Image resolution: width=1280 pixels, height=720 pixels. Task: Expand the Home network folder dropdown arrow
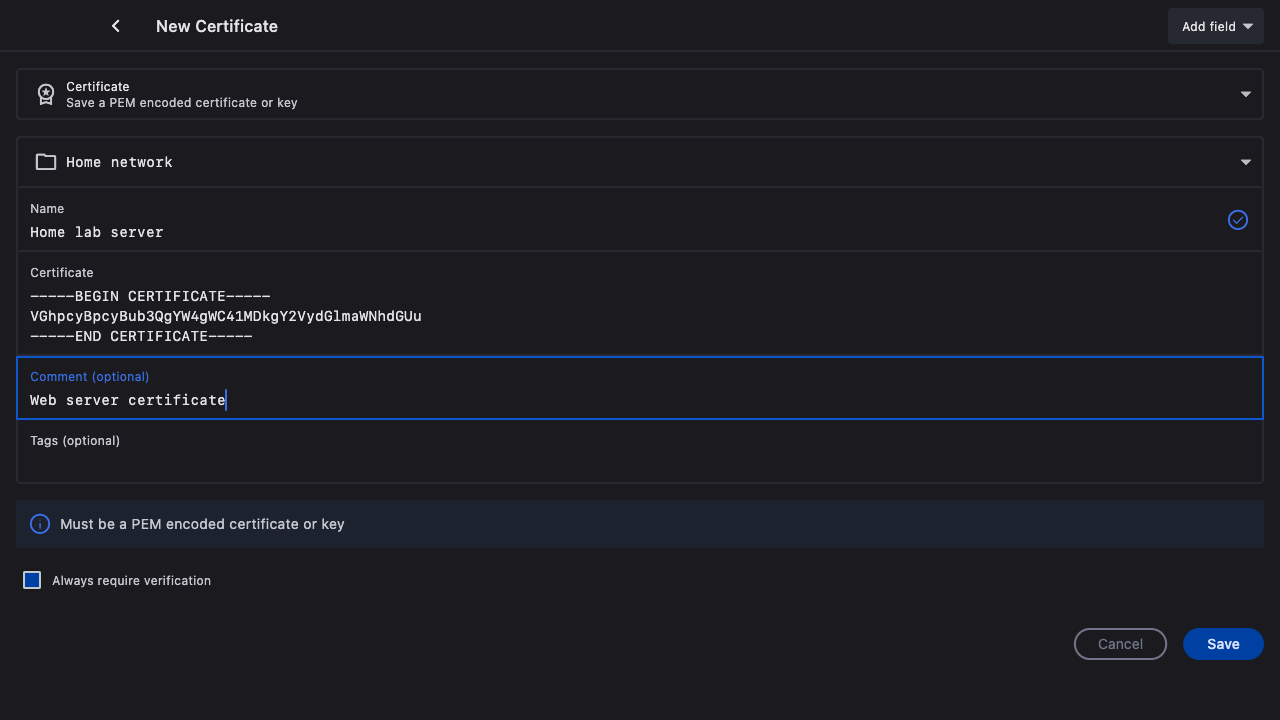(x=1246, y=162)
